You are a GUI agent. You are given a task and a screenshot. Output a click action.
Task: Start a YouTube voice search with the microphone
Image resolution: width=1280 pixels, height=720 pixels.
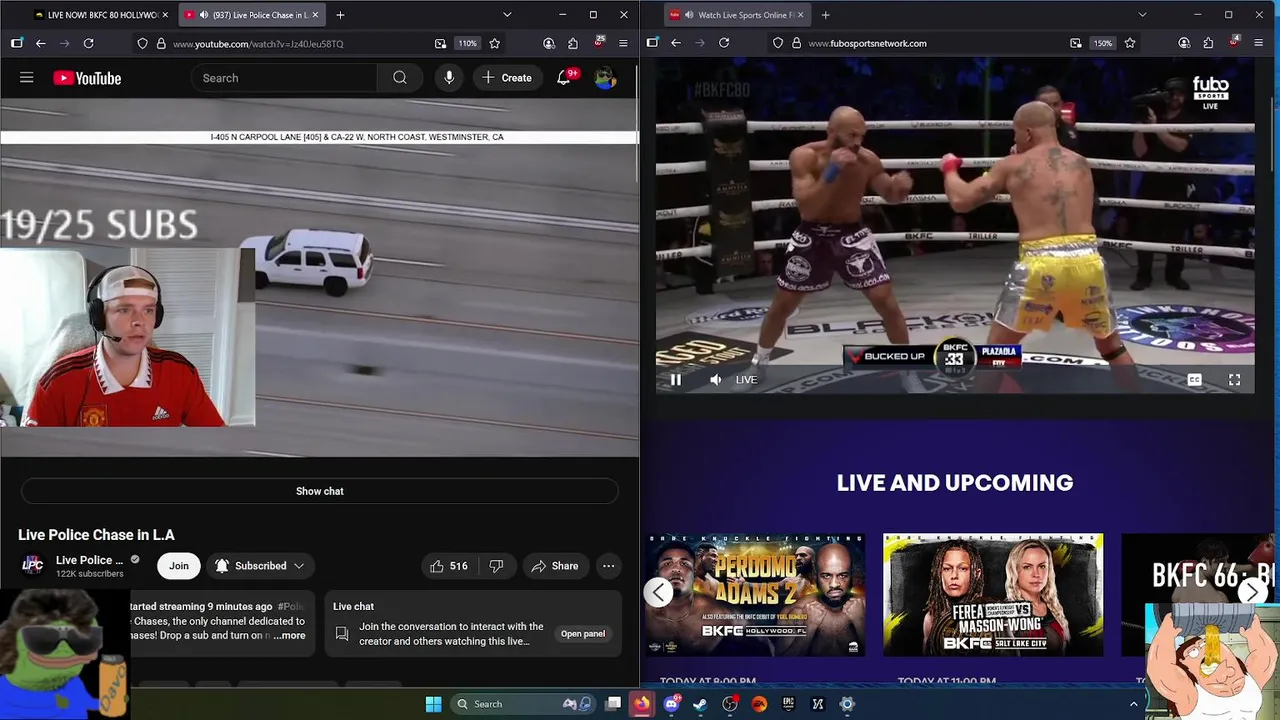coord(449,78)
